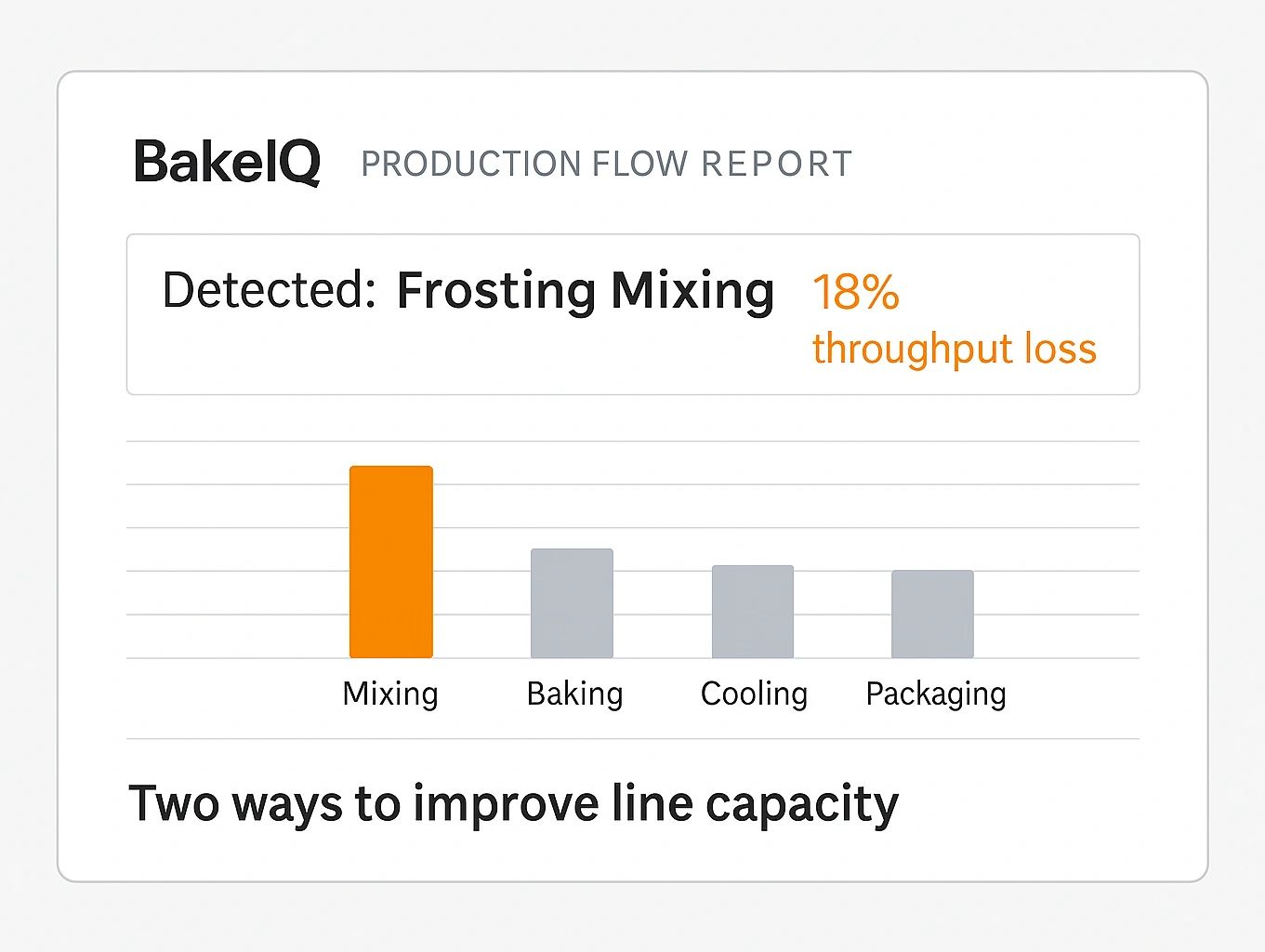Click the Baking axis label

click(574, 694)
